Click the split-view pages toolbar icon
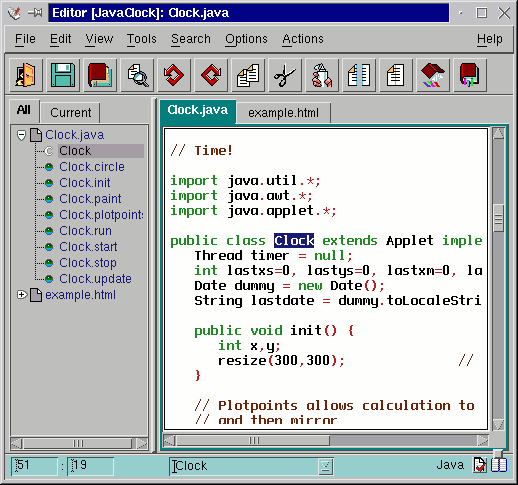 tap(359, 75)
